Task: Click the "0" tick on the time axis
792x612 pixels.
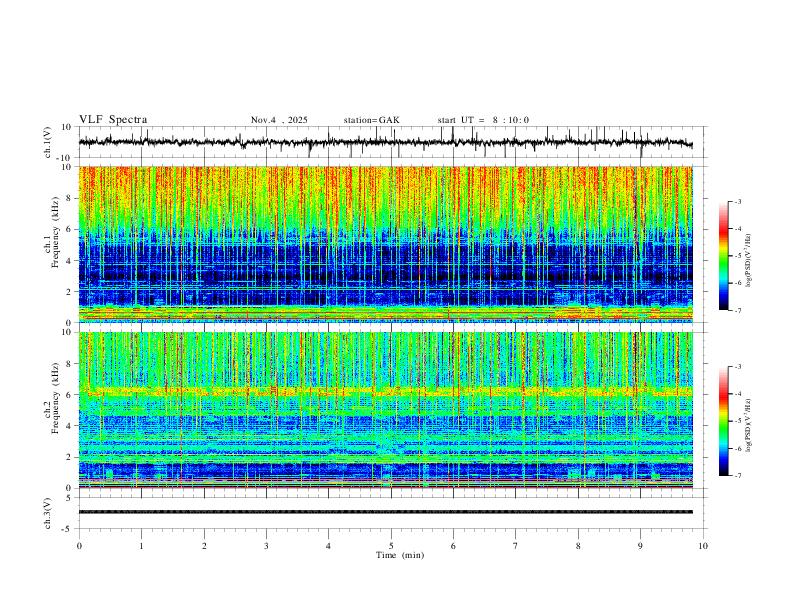Action: [79, 546]
